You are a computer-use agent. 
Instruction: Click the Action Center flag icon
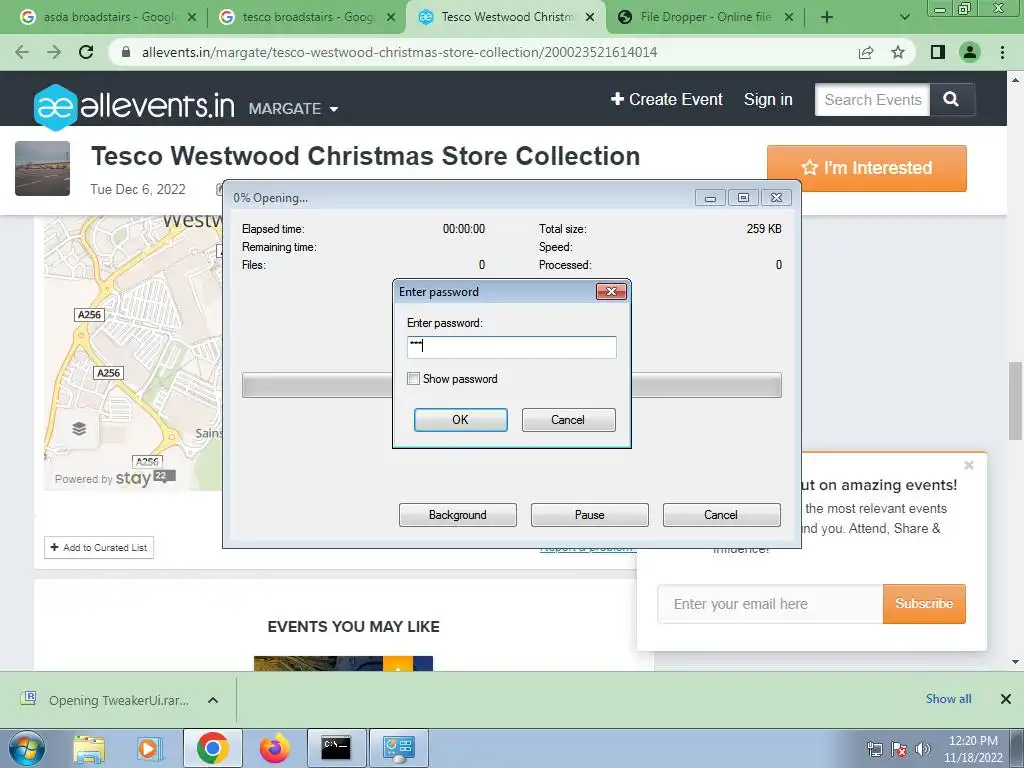[x=899, y=750]
